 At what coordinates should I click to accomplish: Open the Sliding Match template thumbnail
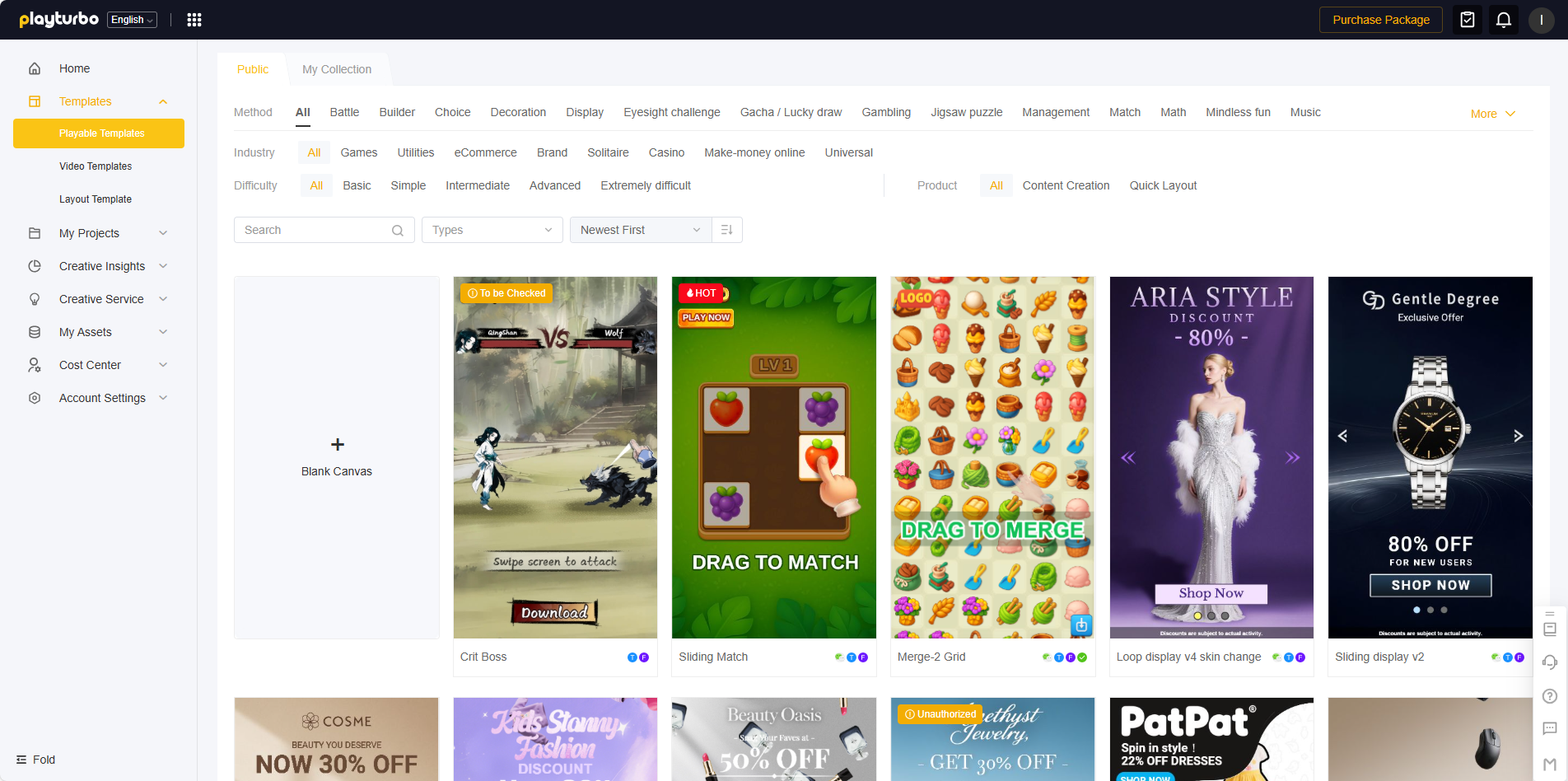[773, 457]
